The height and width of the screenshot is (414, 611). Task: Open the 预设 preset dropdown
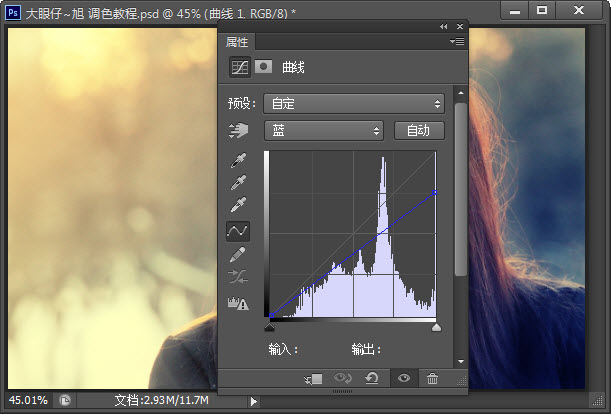[353, 104]
